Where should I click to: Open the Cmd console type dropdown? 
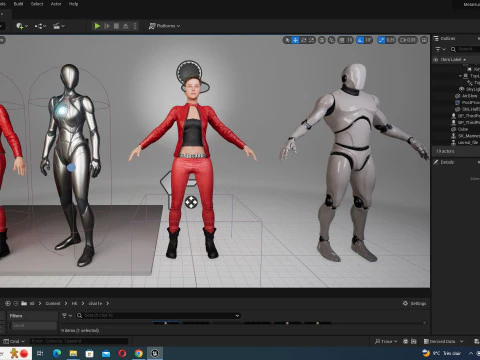14,341
